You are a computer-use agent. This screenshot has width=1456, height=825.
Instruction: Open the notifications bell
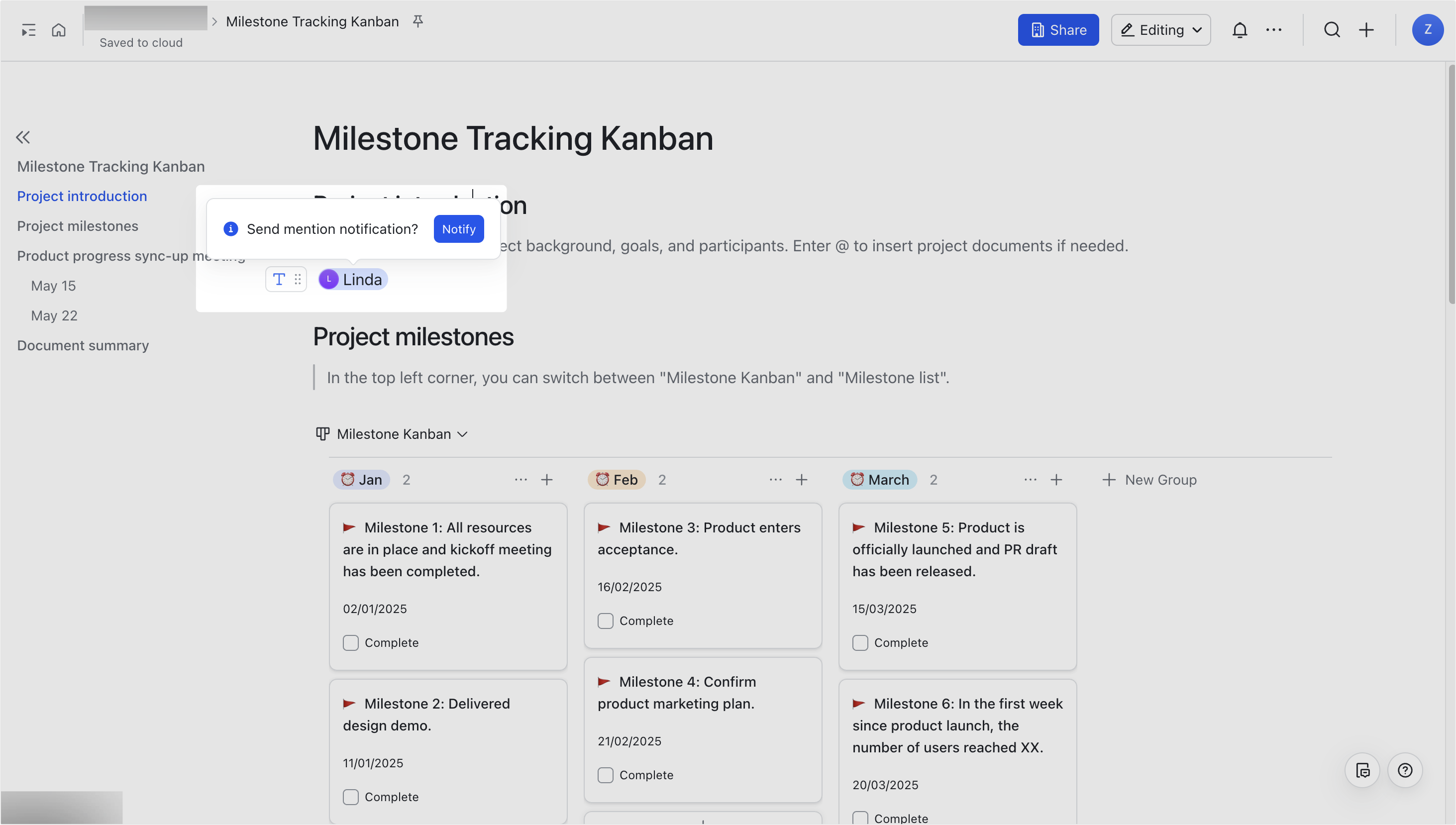pos(1240,30)
